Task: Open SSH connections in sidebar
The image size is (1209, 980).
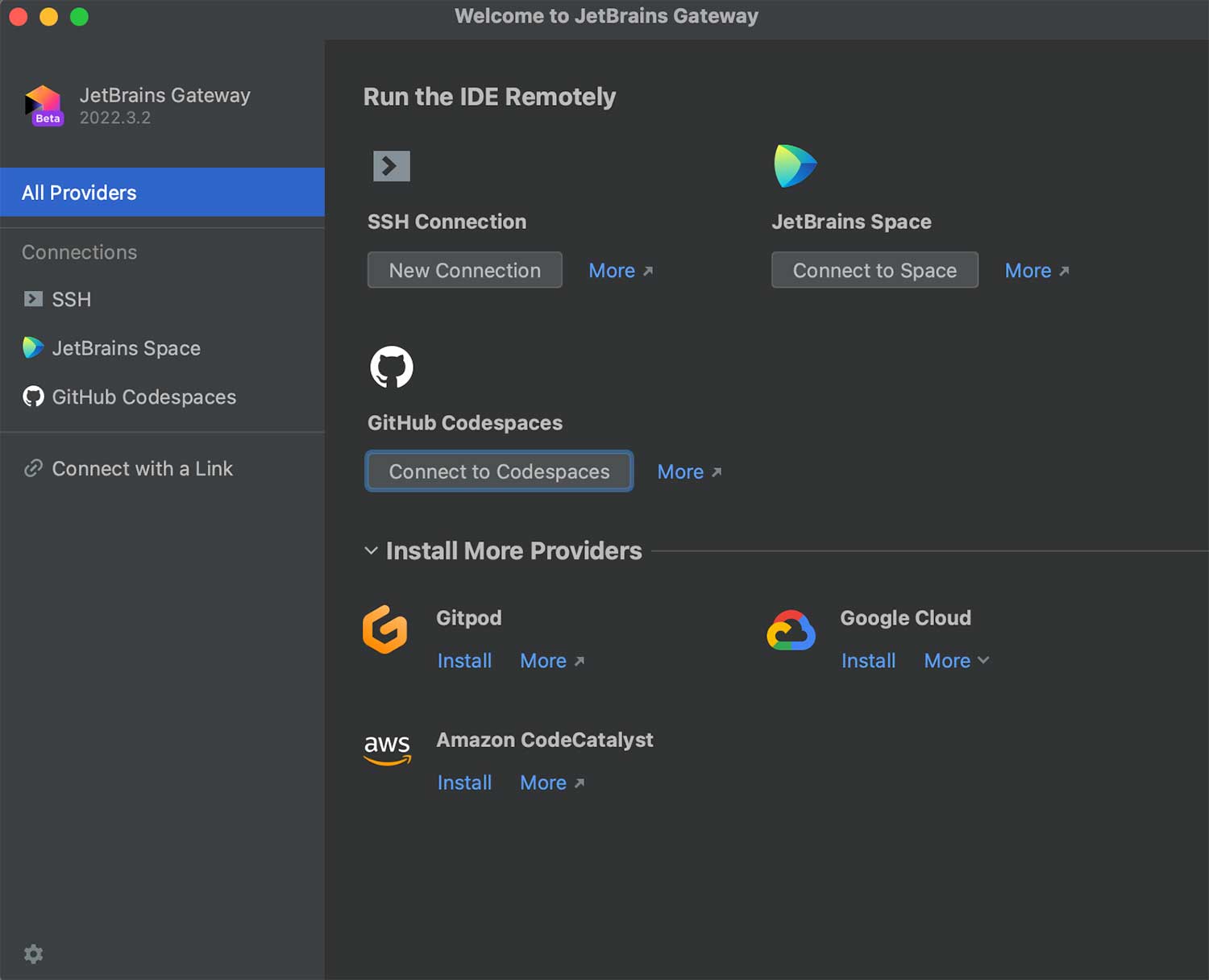Action: (162, 299)
